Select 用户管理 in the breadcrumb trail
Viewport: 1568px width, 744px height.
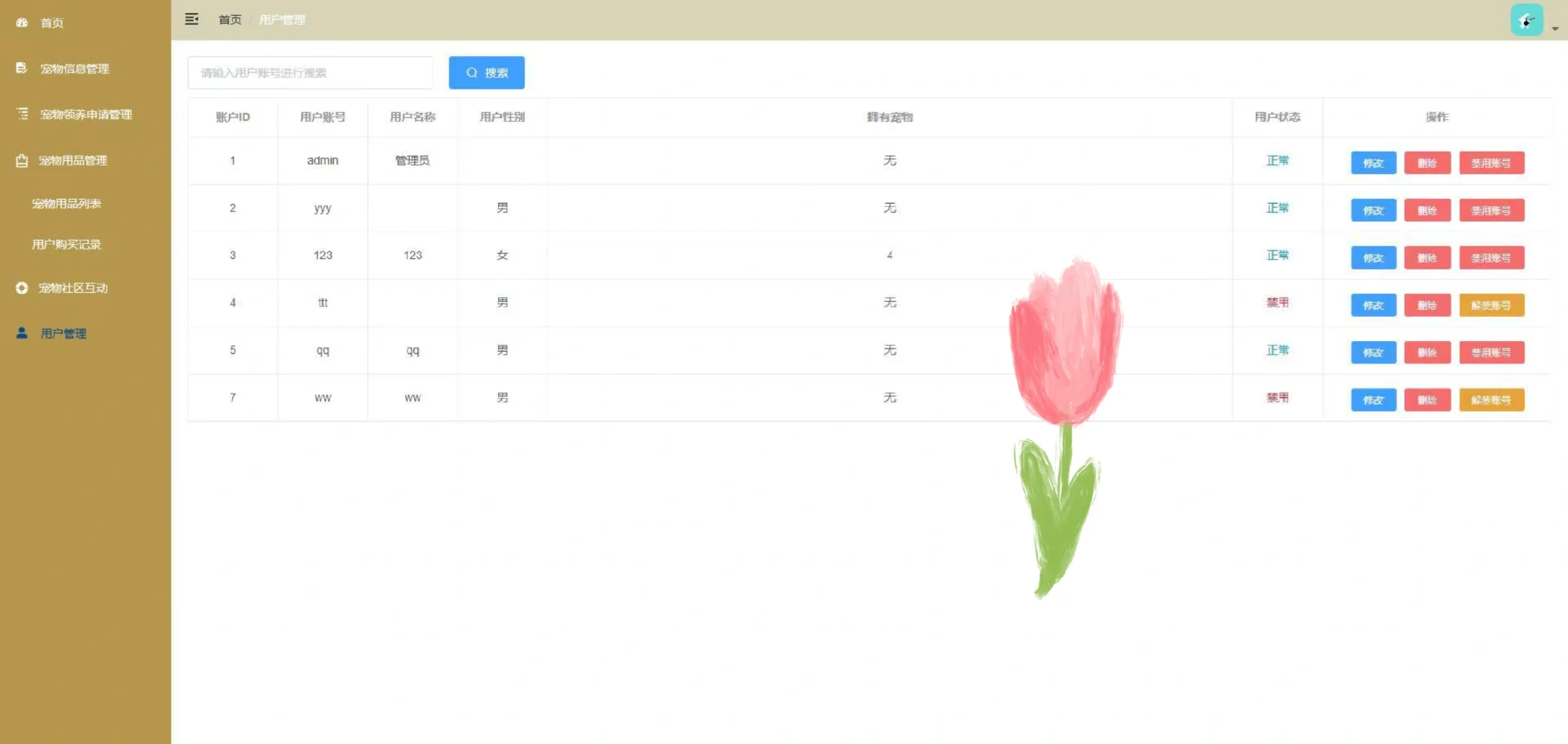[x=282, y=19]
